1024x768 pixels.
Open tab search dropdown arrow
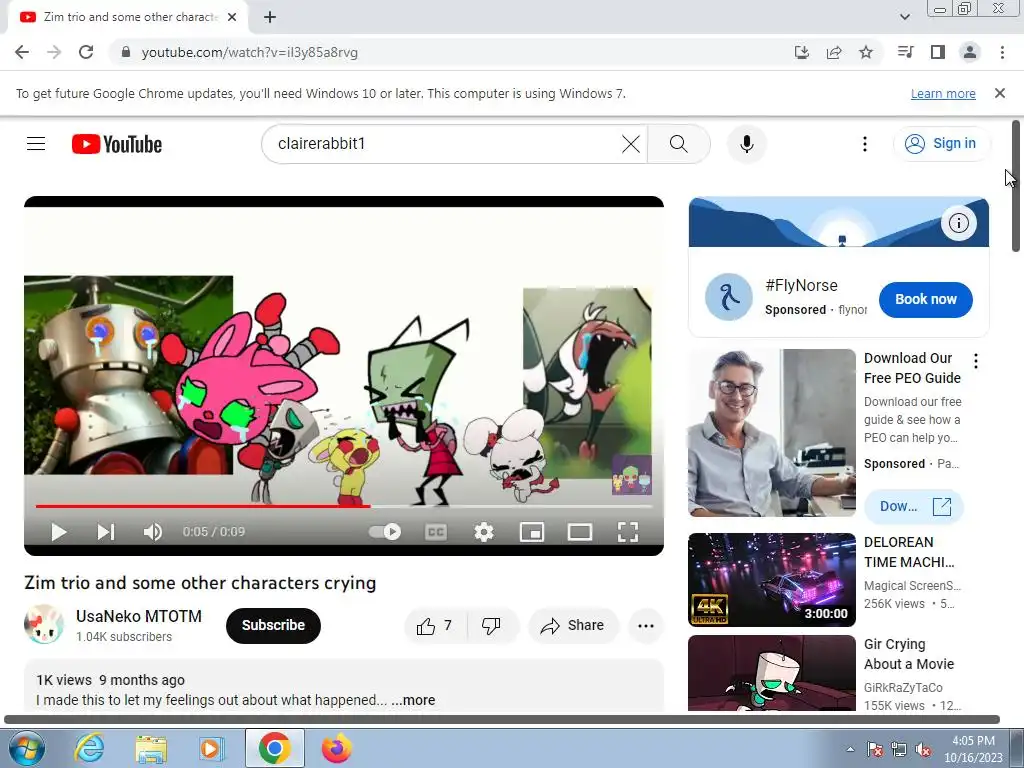coord(904,17)
